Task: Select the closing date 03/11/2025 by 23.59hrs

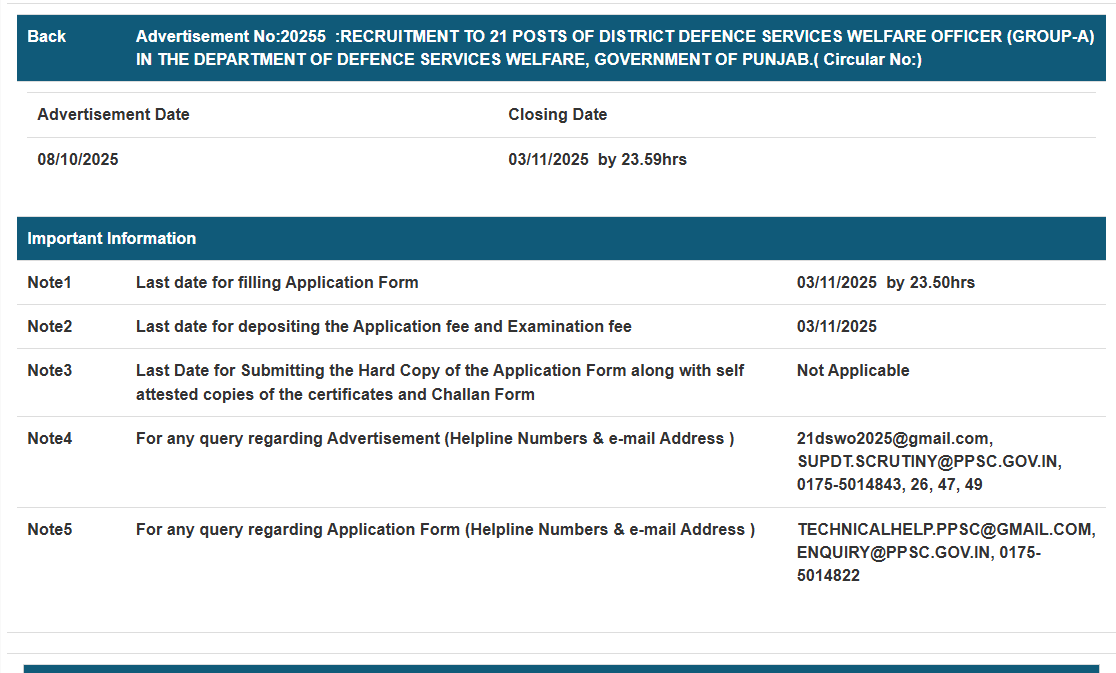Action: (597, 159)
